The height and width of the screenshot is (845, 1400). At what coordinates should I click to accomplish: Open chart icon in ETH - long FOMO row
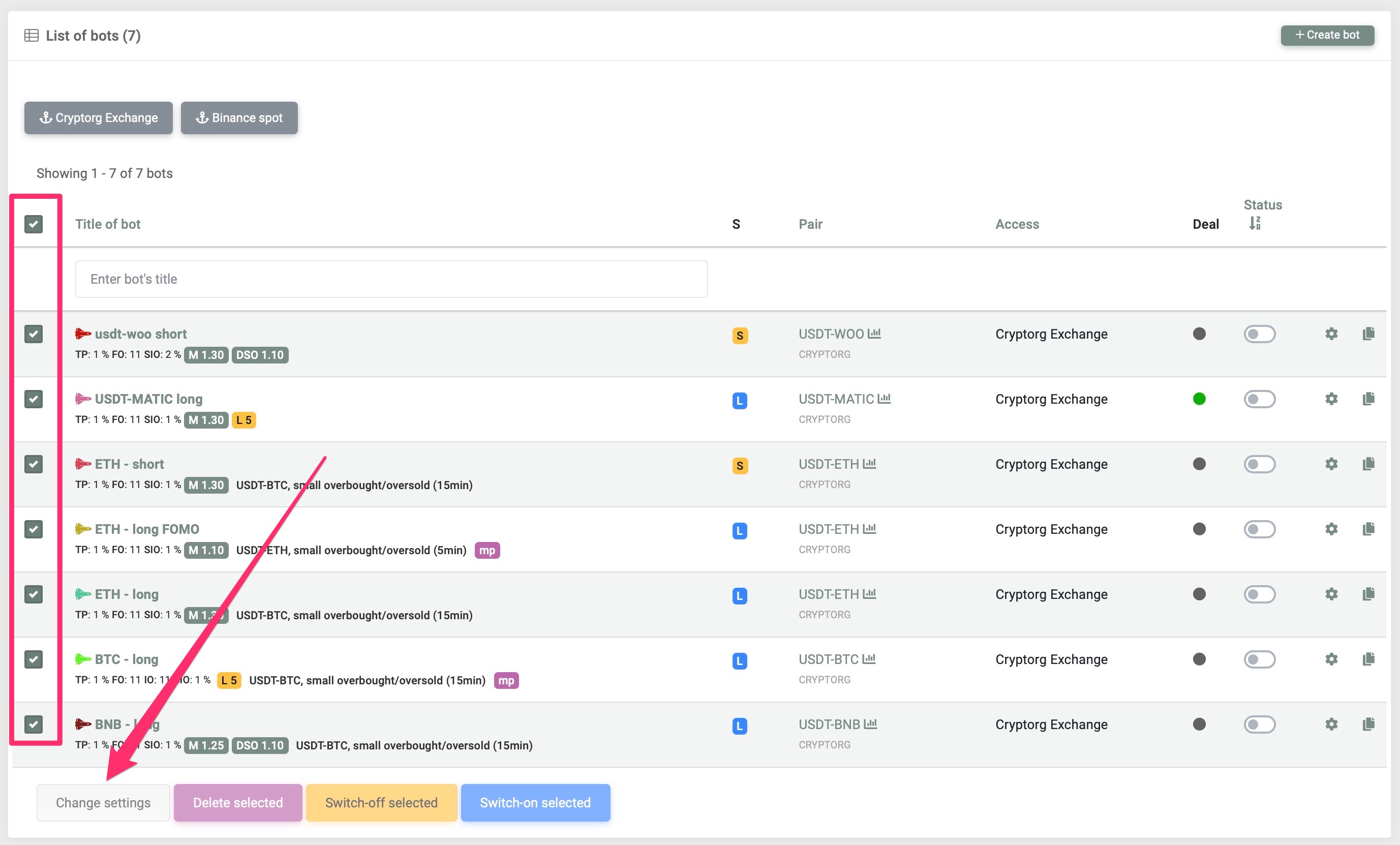click(x=869, y=529)
